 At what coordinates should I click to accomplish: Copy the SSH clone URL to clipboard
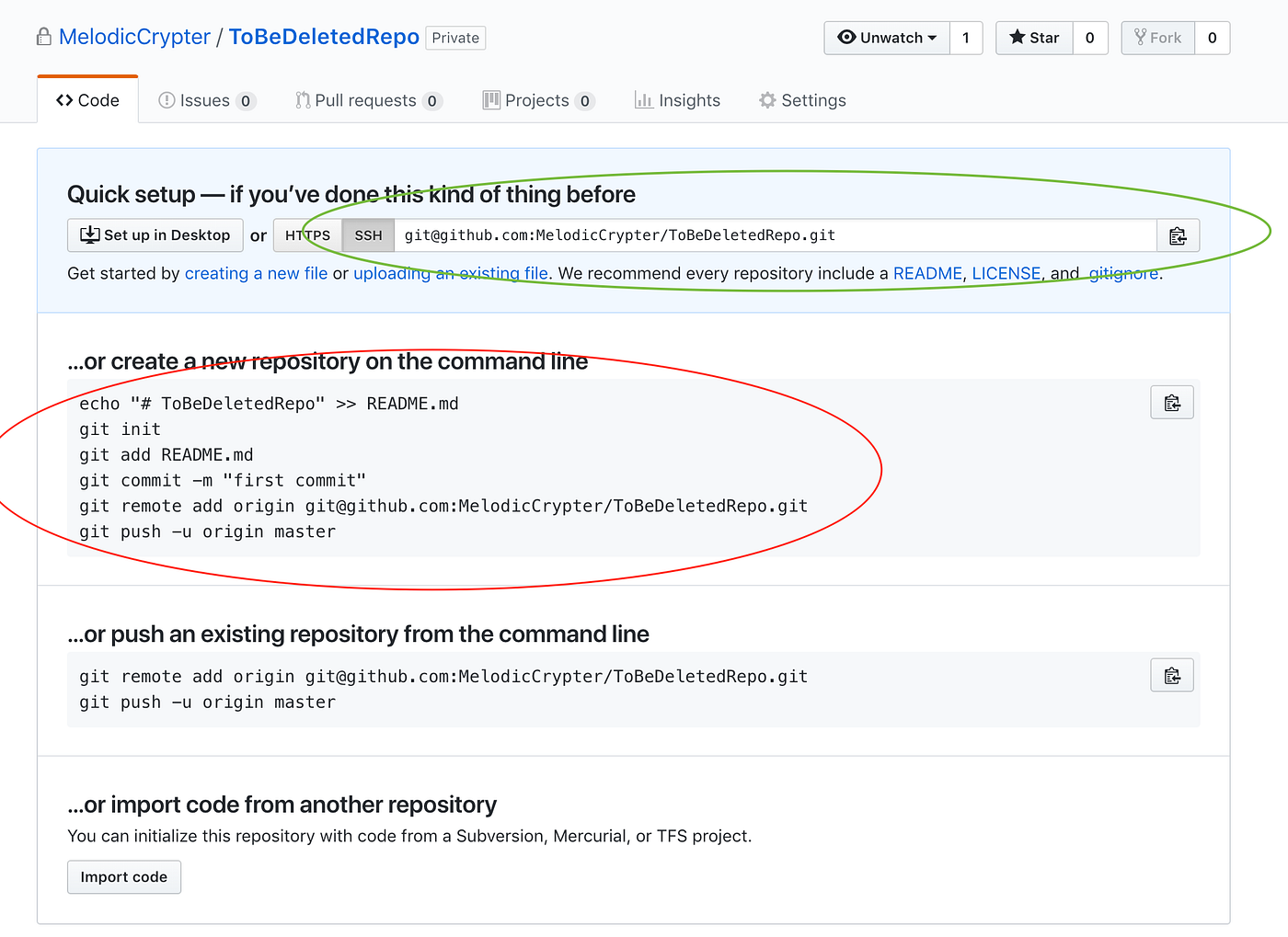coord(1178,236)
